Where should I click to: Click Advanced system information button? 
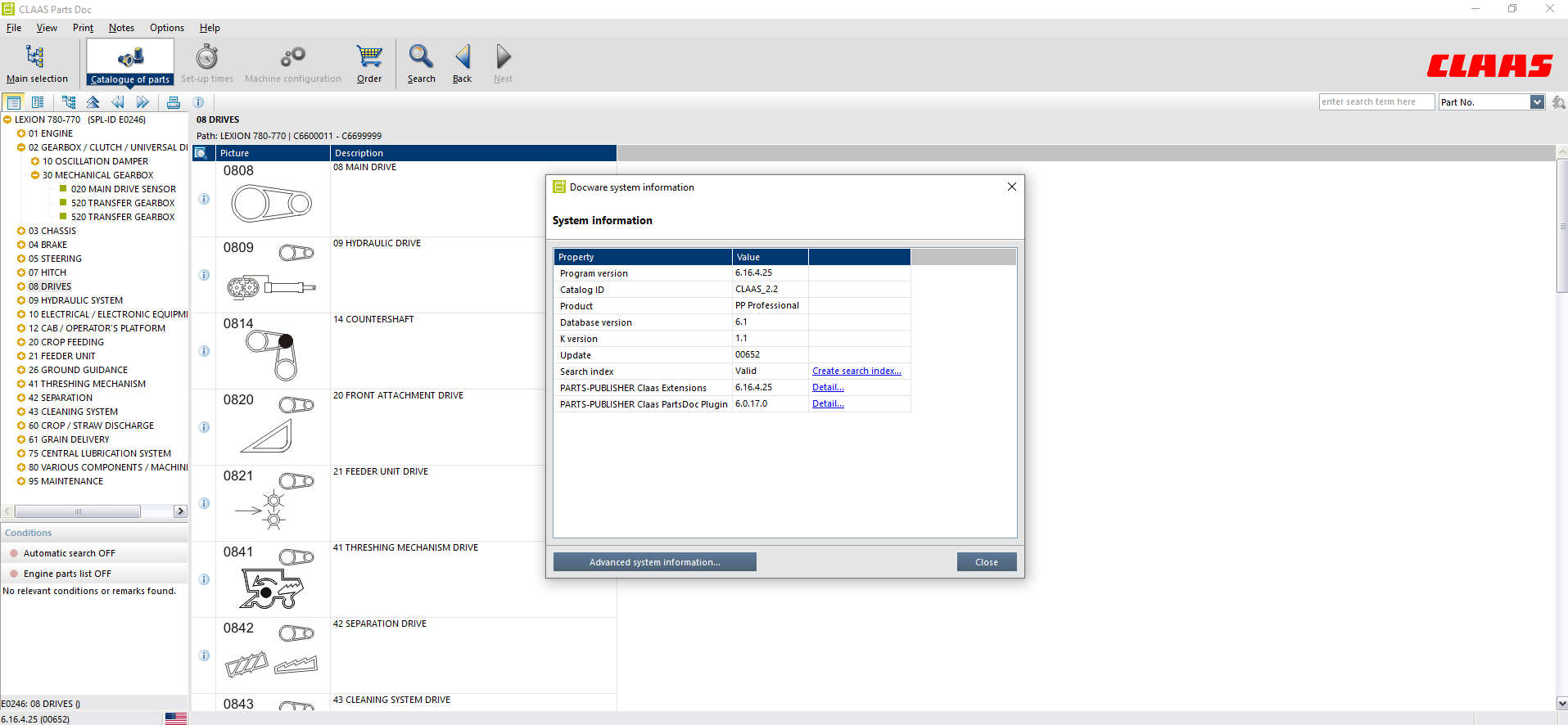coord(655,562)
